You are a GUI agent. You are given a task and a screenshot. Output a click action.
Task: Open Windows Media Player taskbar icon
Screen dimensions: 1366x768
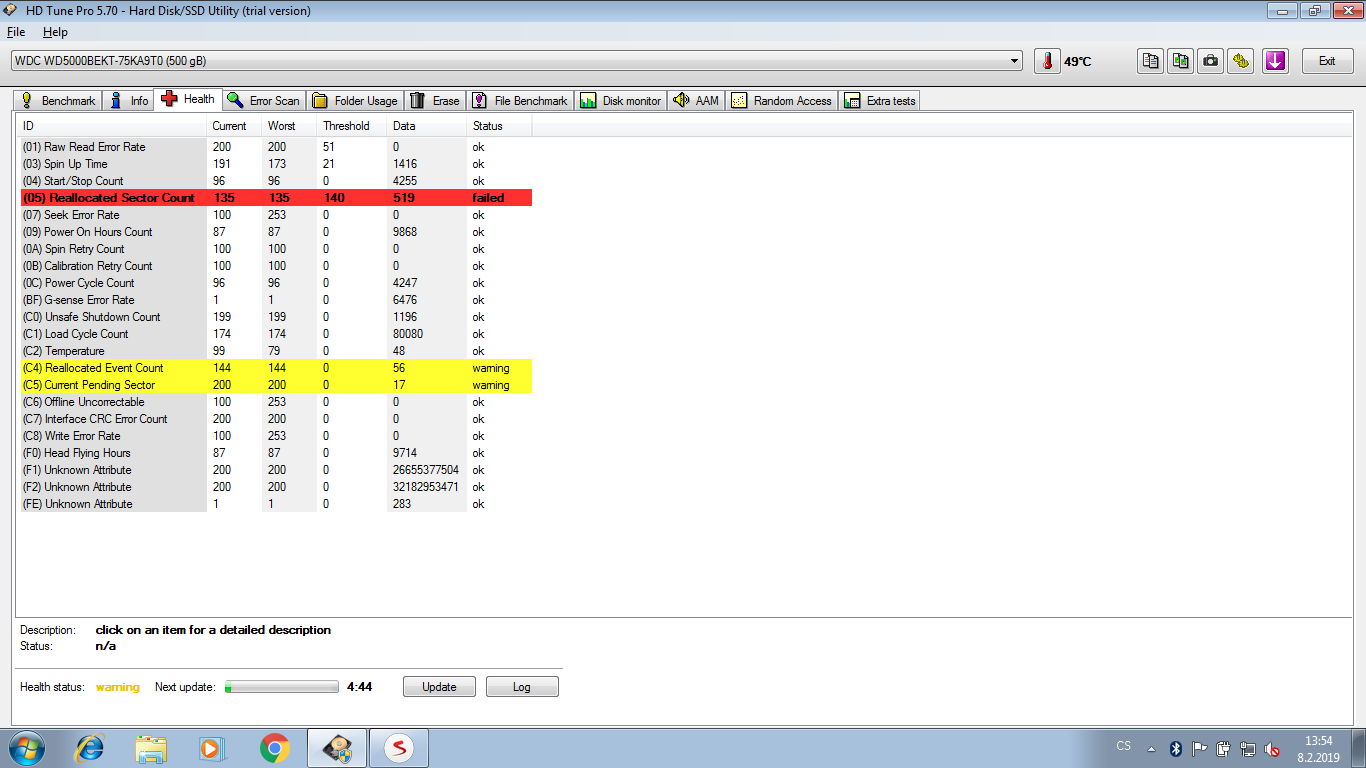(x=213, y=748)
